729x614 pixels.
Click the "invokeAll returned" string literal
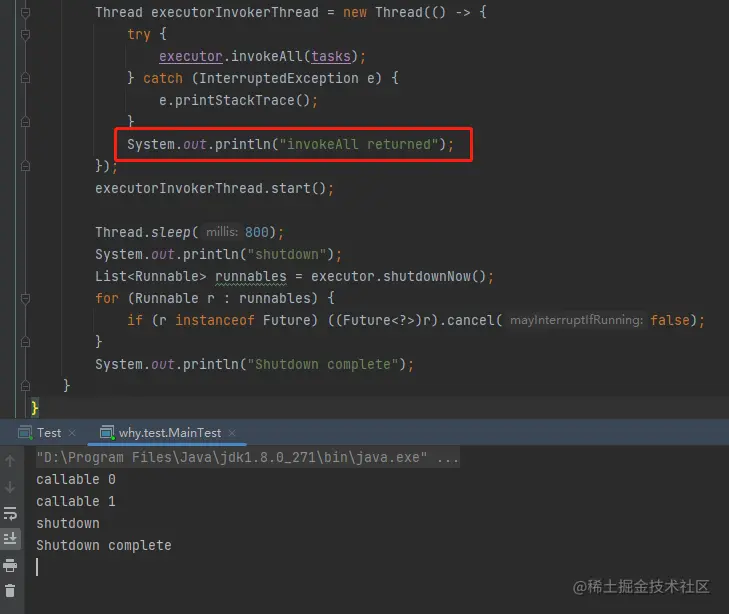coord(359,145)
